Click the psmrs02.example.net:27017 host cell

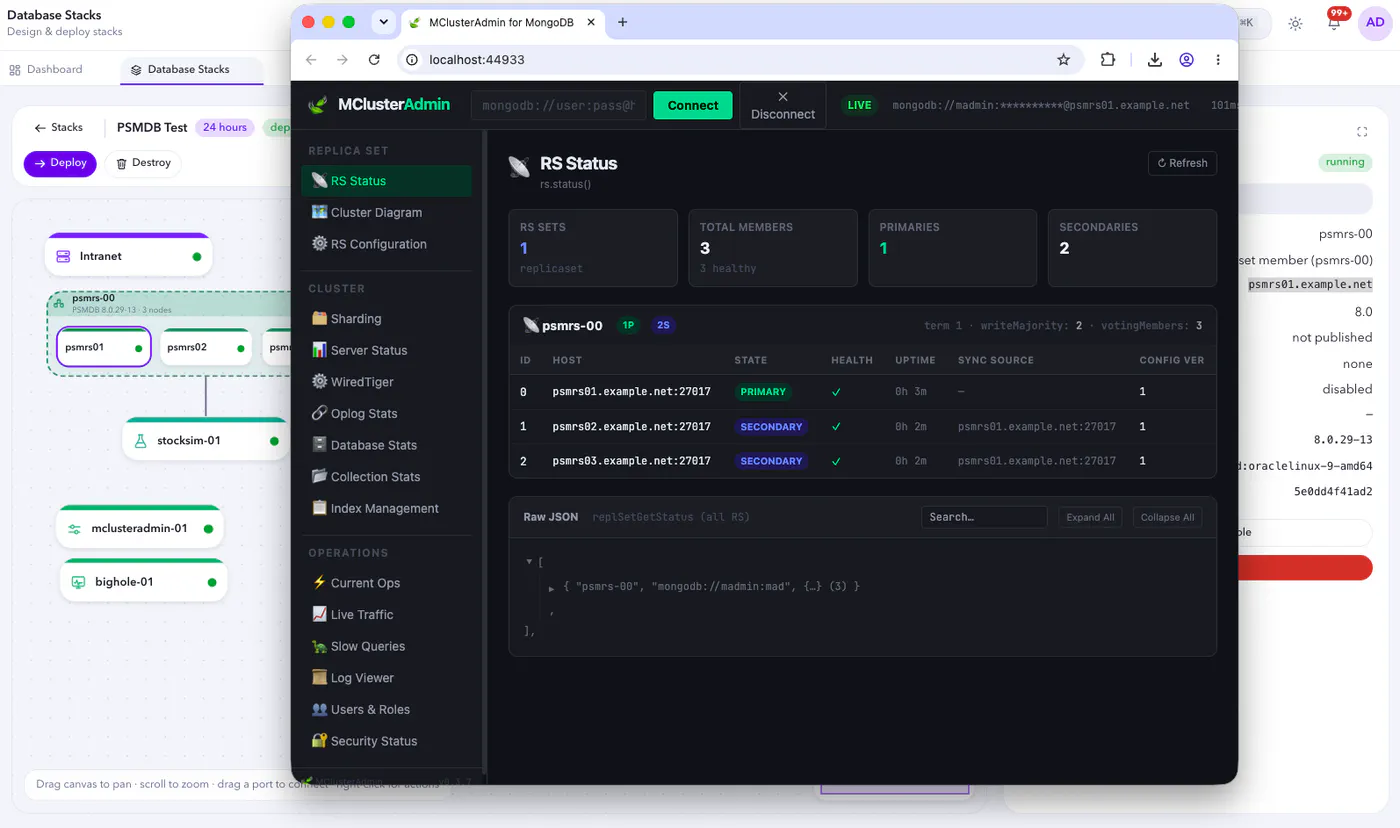click(x=632, y=427)
